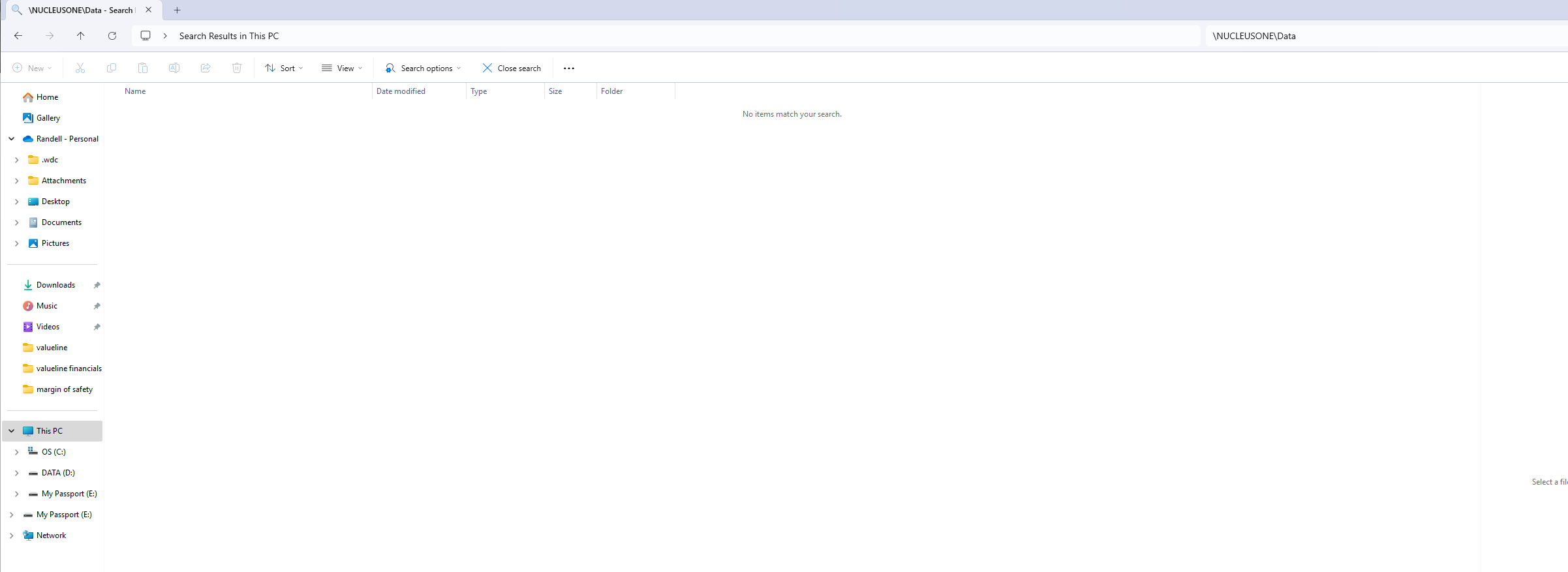
Task: Select Randell - Personal OneDrive
Action: pyautogui.click(x=67, y=139)
